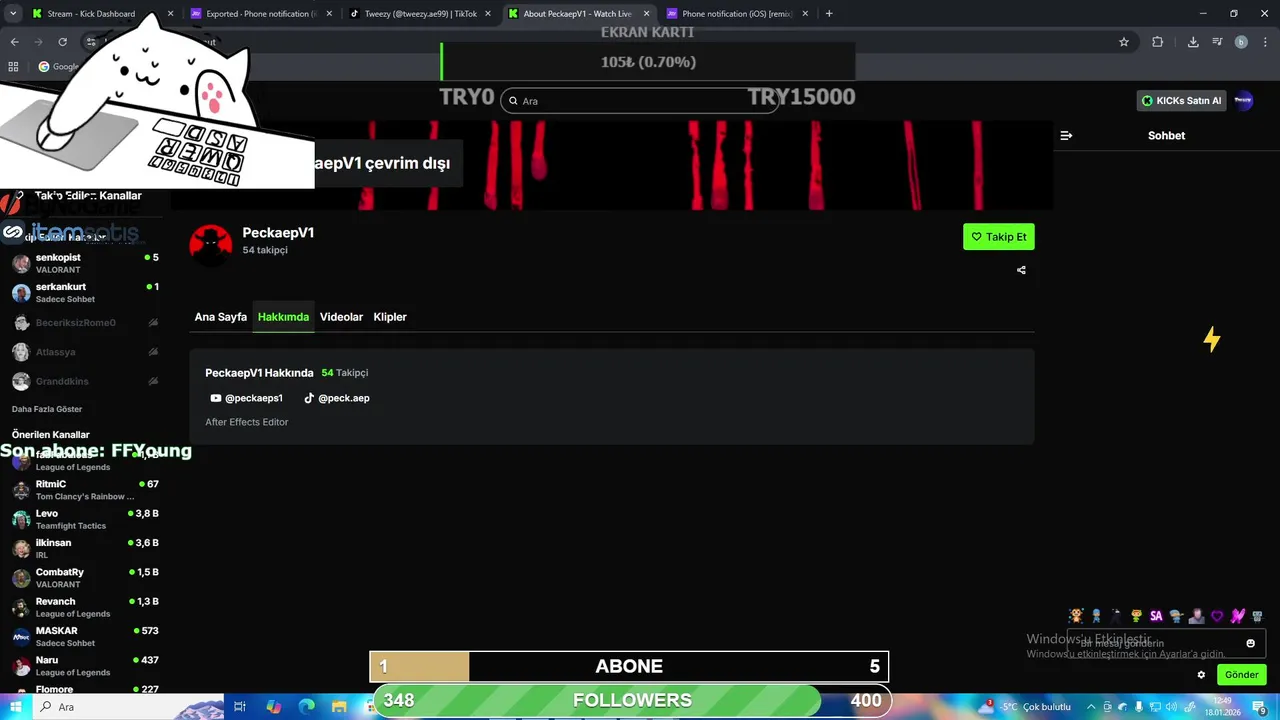This screenshot has height=720, width=1280.
Task: Open the user avatar menu next to KICKs Satın Al
Action: (1243, 100)
